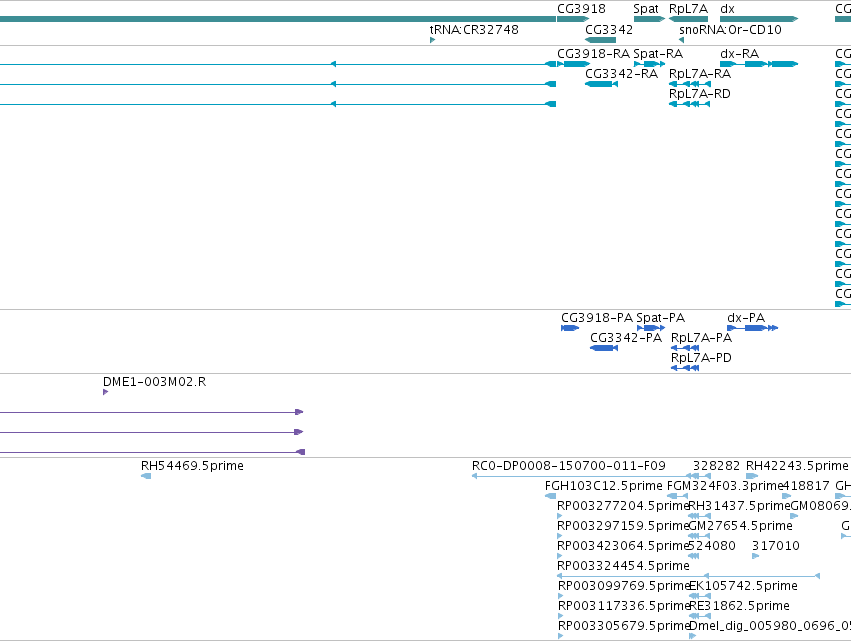The image size is (851, 641).
Task: Select the CG3918 gene feature
Action: [x=573, y=19]
